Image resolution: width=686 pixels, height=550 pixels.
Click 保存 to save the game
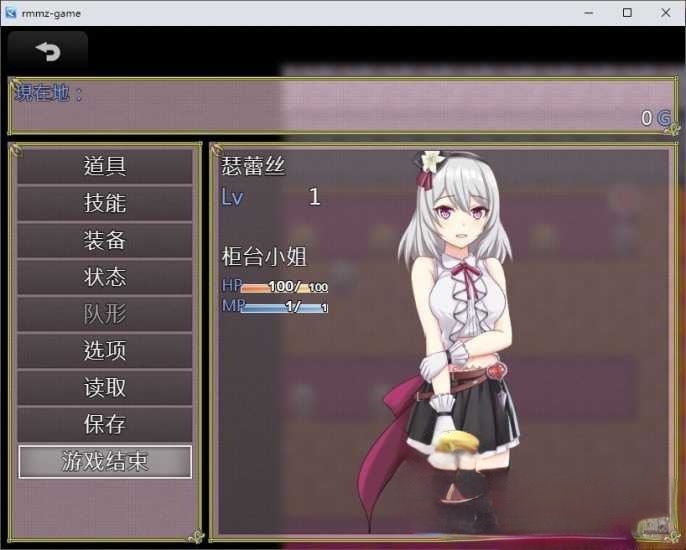105,425
